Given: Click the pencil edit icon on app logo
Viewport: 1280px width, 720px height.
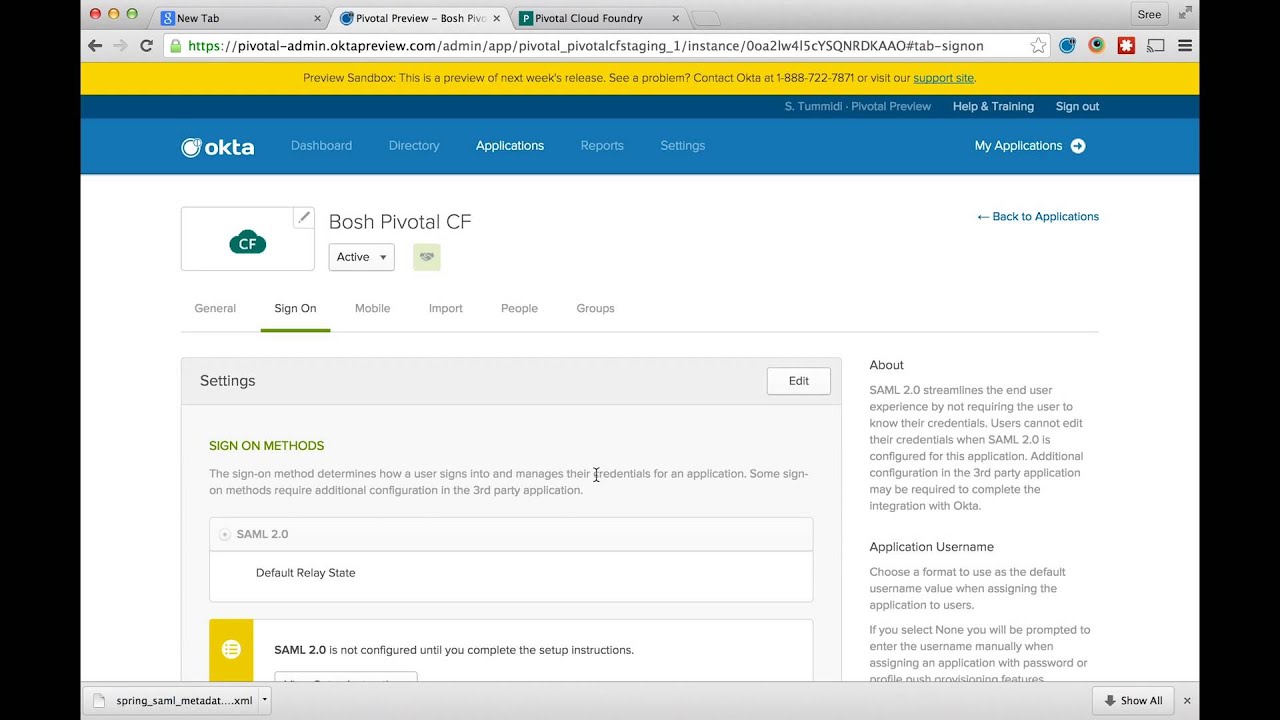Looking at the screenshot, I should click(x=304, y=217).
